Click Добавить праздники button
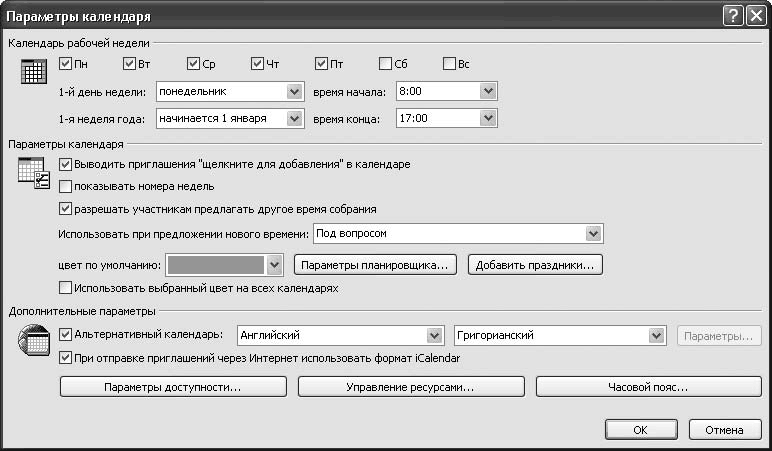This screenshot has height=451, width=772. (535, 265)
